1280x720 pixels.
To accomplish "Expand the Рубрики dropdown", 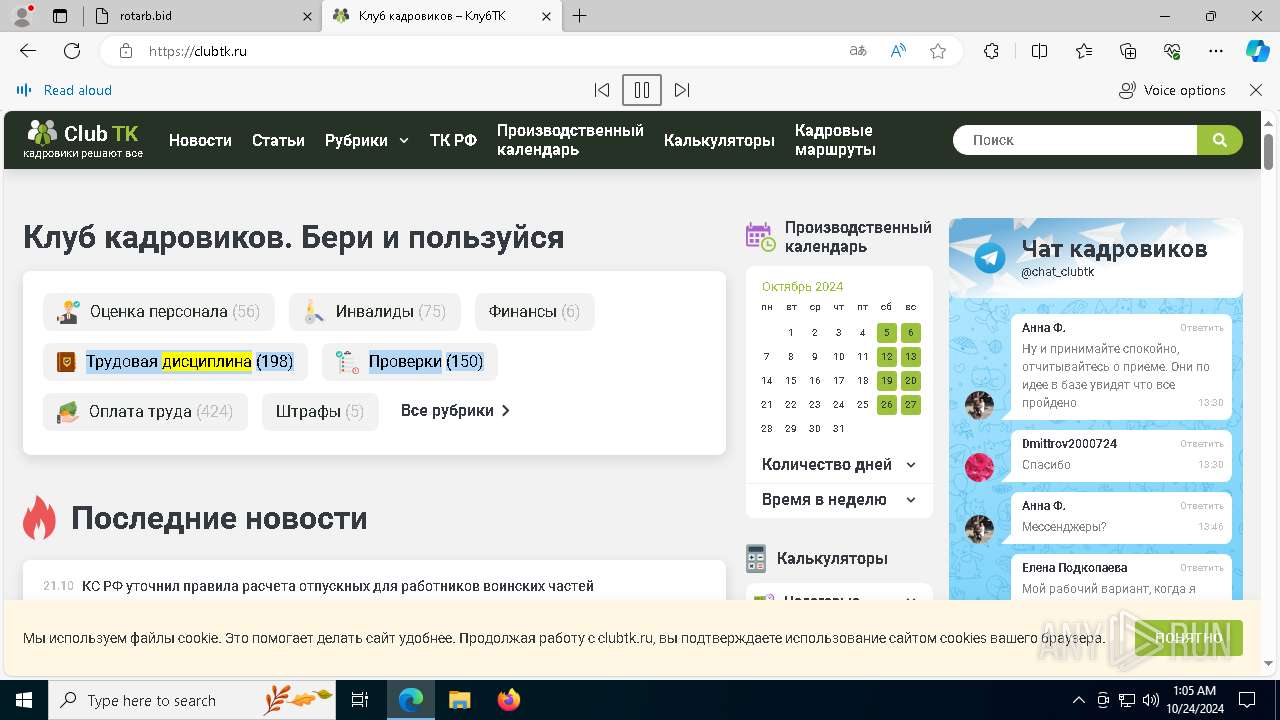I will 367,140.
